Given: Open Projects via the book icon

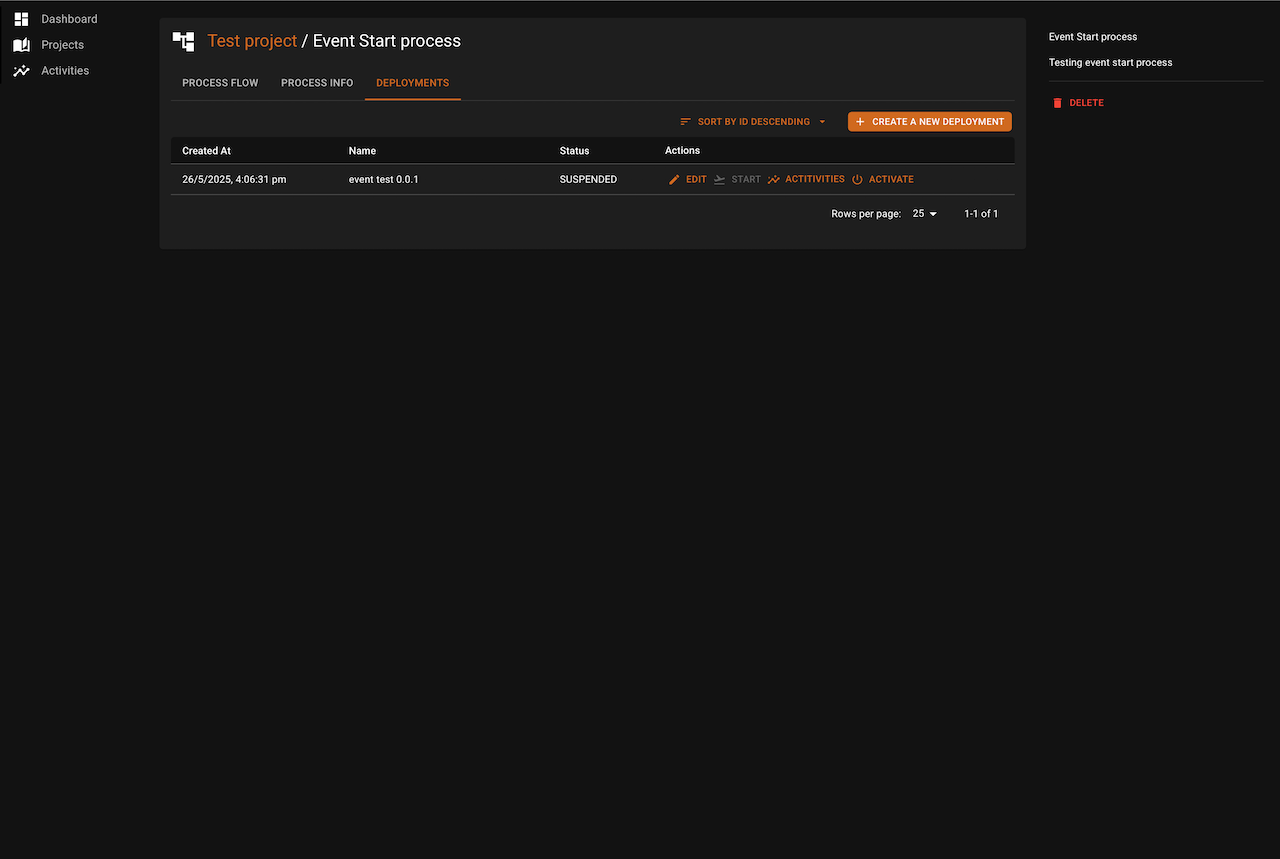Looking at the screenshot, I should (21, 45).
